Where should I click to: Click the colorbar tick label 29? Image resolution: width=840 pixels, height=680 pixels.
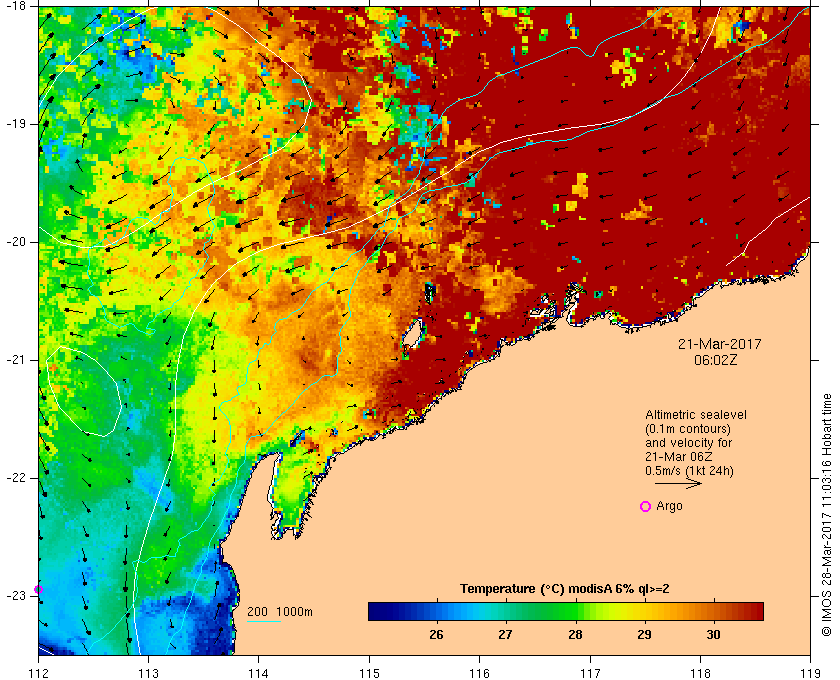click(x=644, y=635)
